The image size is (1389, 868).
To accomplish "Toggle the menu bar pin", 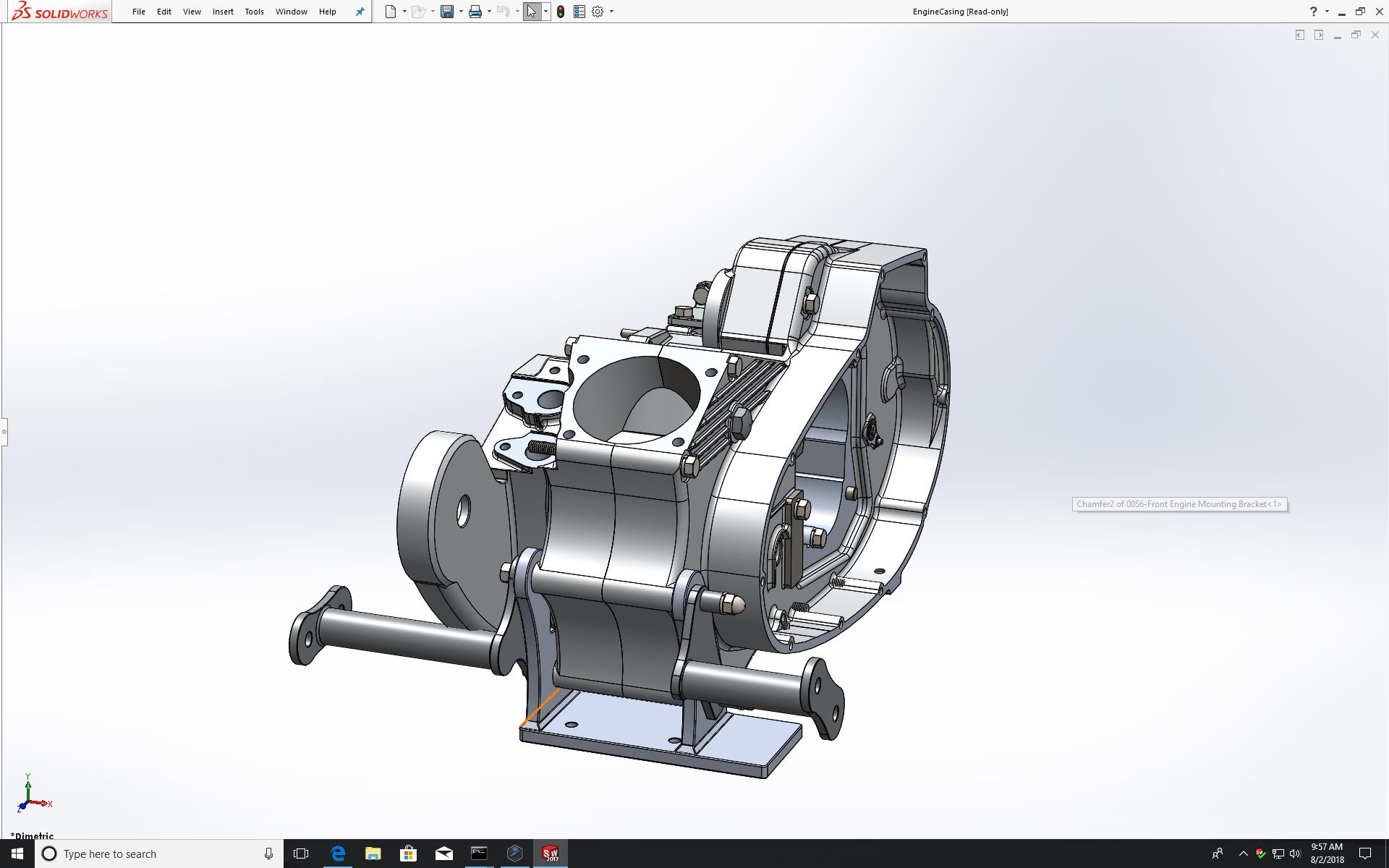I will click(360, 12).
